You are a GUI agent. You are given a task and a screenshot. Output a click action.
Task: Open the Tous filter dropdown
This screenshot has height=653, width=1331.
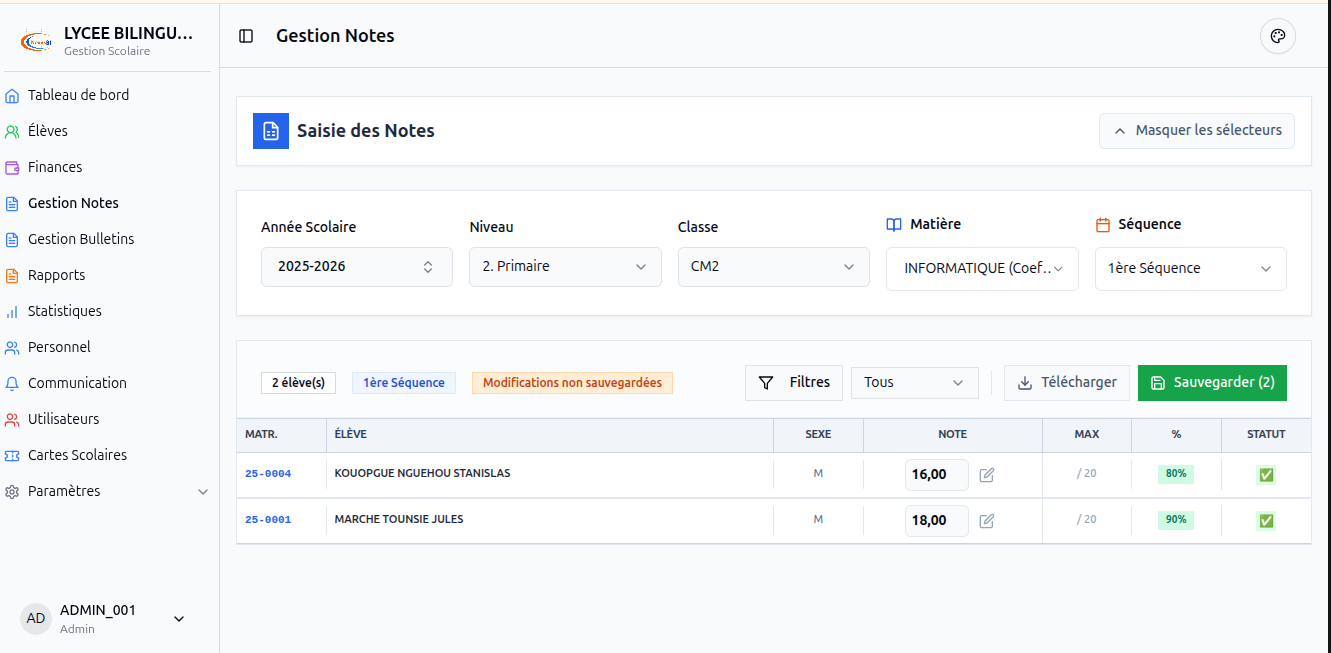pyautogui.click(x=915, y=383)
